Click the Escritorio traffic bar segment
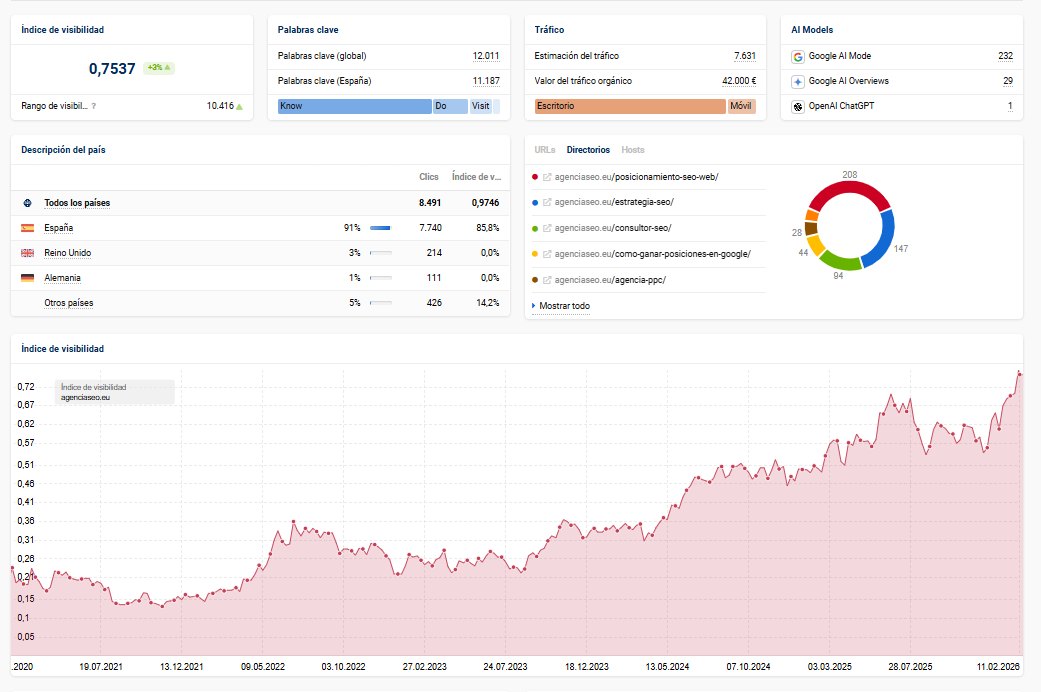This screenshot has height=692, width=1041. pos(629,106)
